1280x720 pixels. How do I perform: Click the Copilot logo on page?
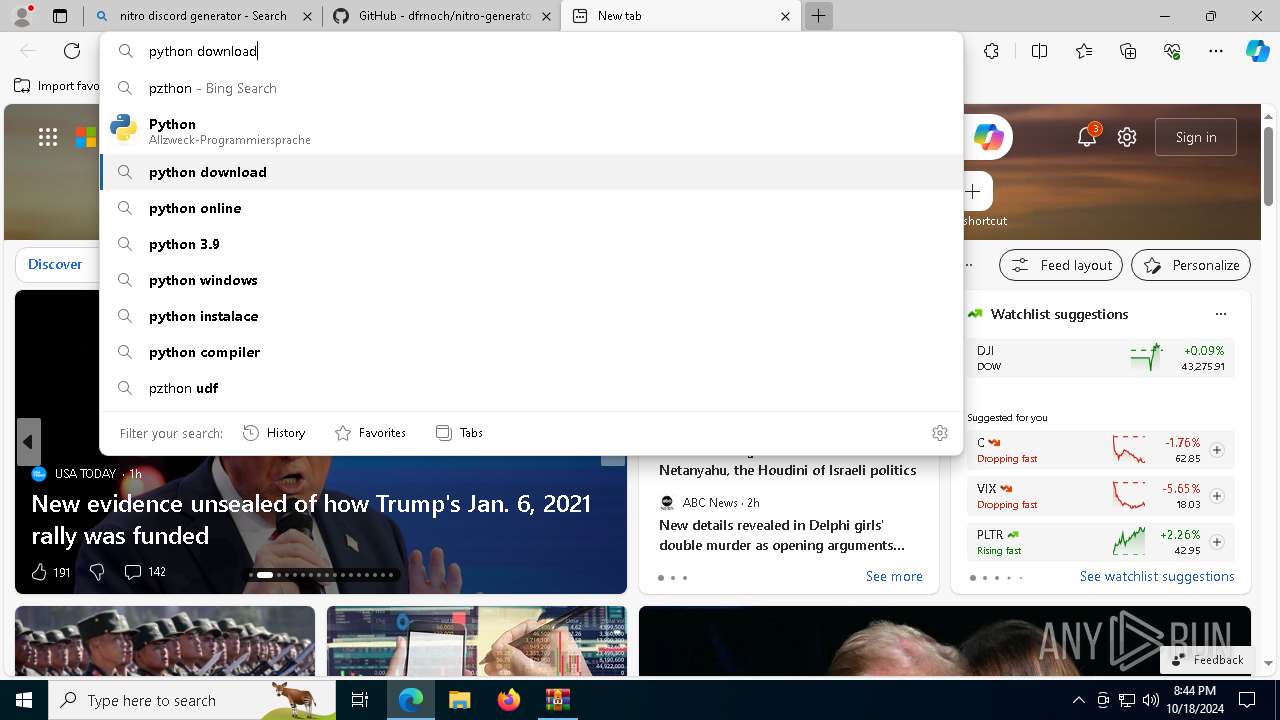pos(988,137)
